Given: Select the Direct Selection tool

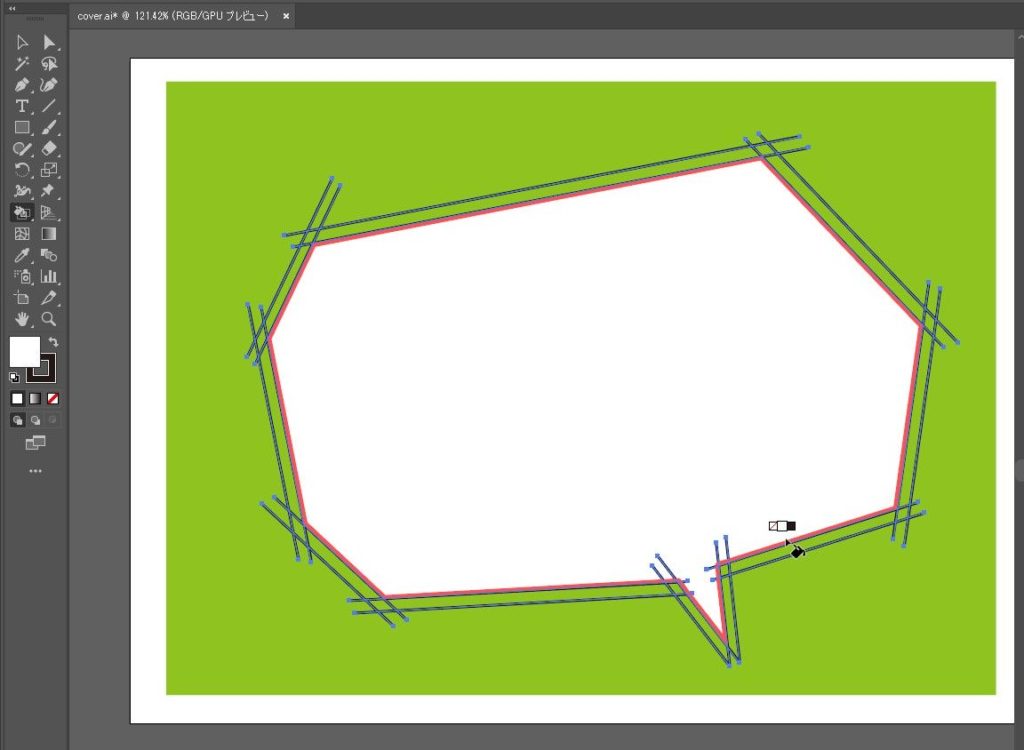Looking at the screenshot, I should pyautogui.click(x=49, y=42).
